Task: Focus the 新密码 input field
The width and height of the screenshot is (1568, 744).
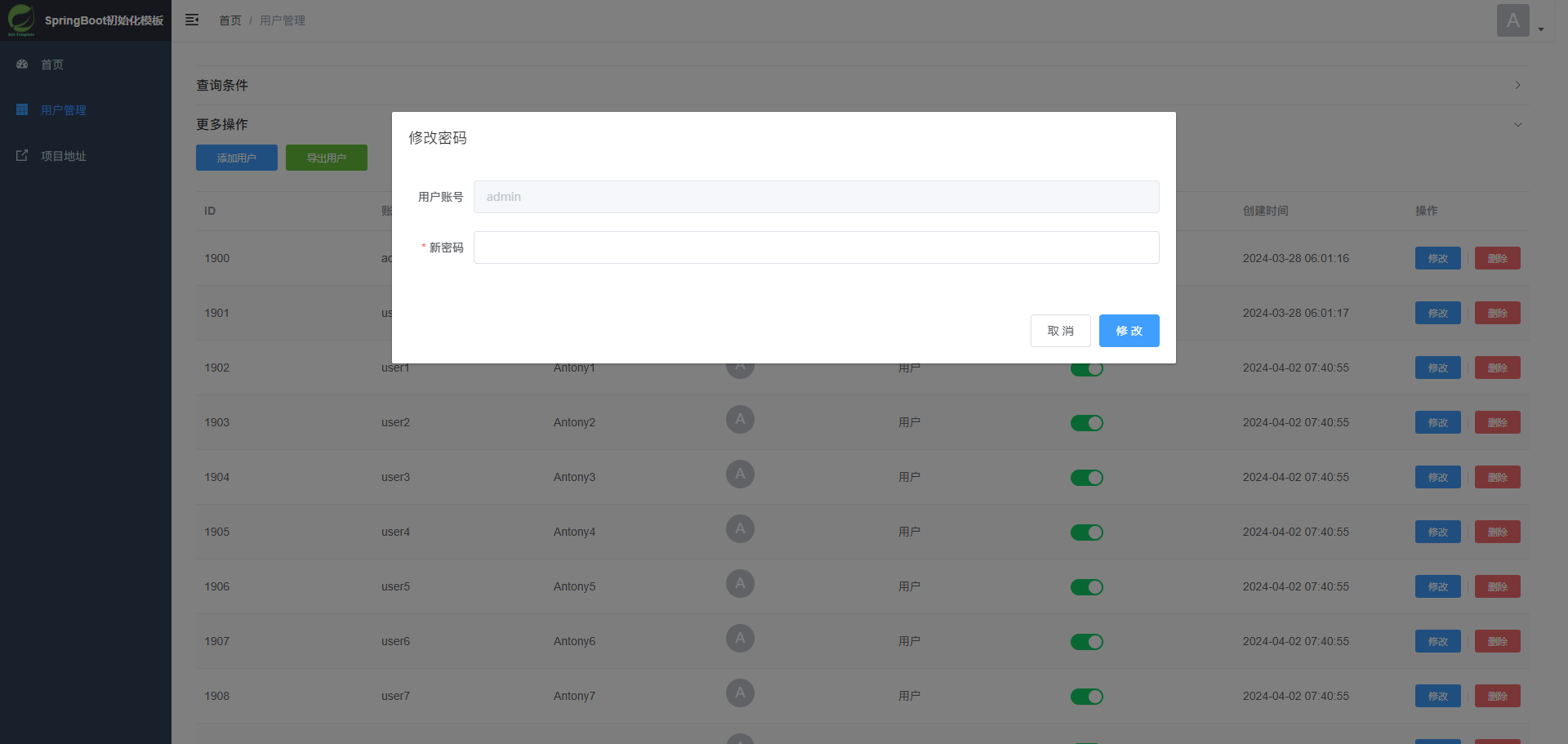Action: 817,247
